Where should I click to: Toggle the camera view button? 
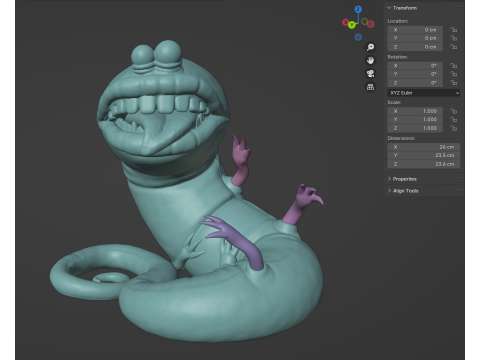coord(370,73)
